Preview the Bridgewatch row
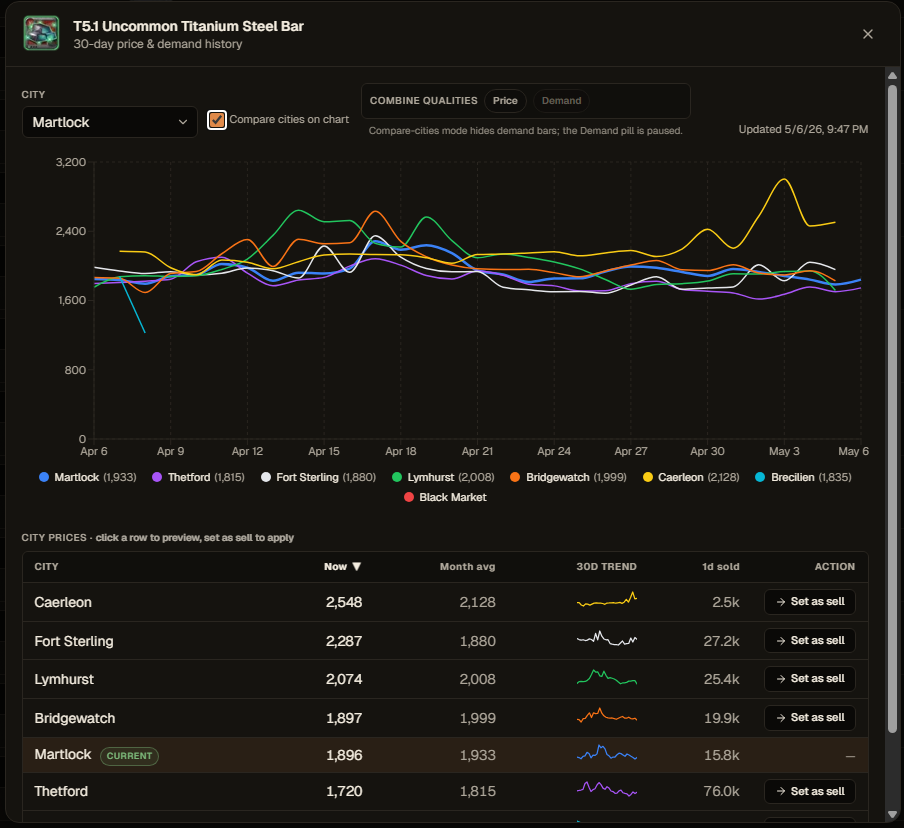904x828 pixels. click(x=445, y=718)
